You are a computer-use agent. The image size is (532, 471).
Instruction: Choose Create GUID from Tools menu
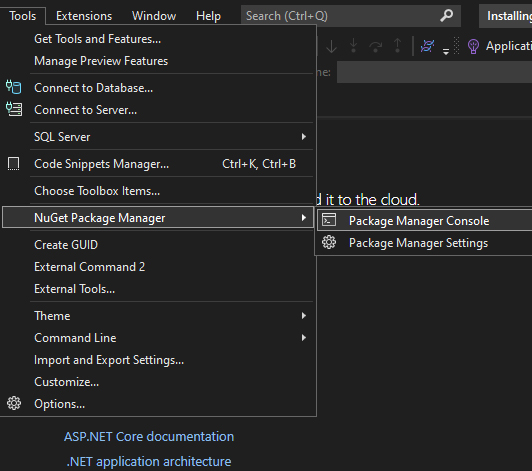point(66,245)
